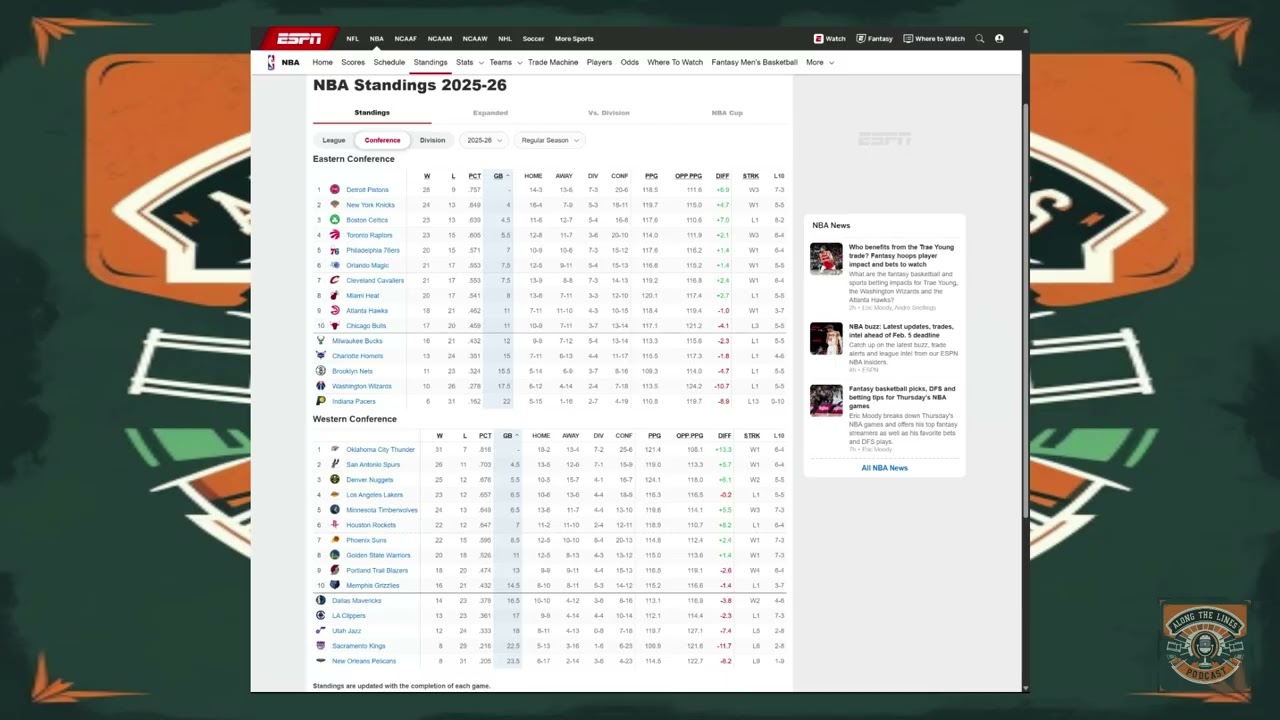Expand the Stats menu in NBA navigation

468,62
